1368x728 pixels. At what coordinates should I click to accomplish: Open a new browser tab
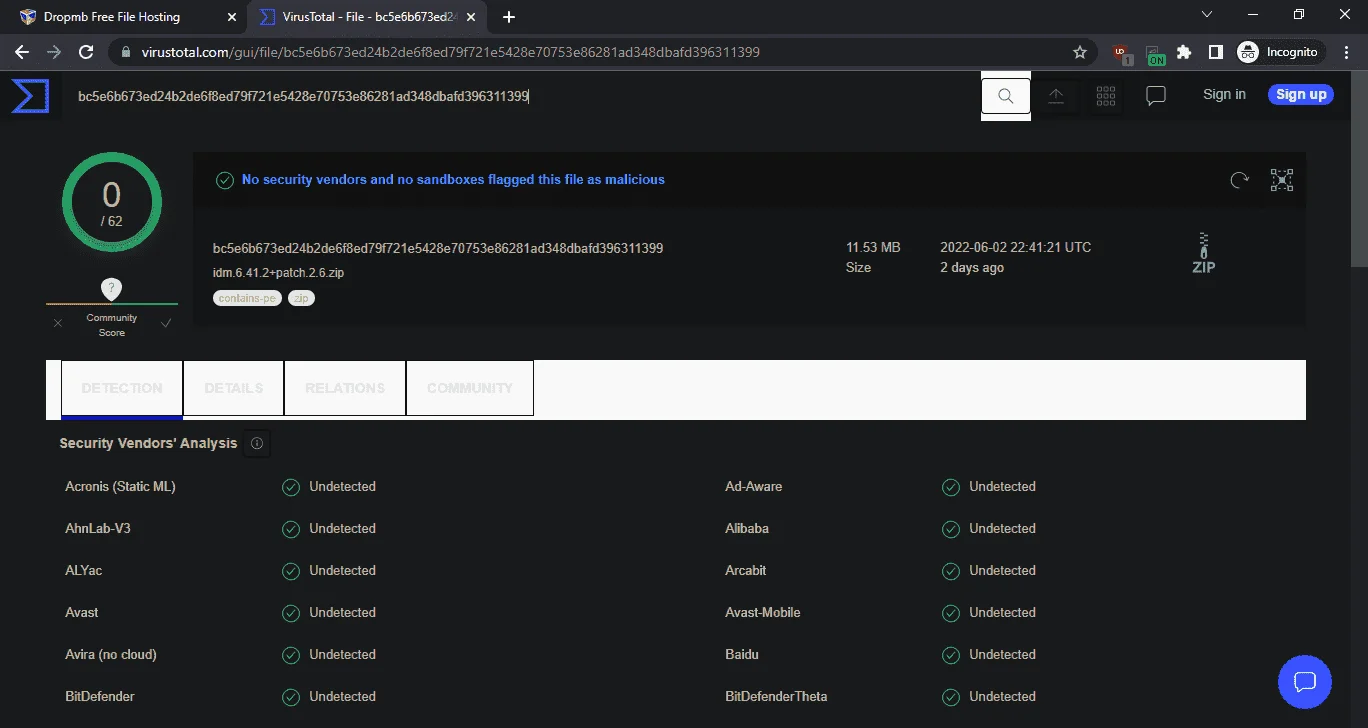(509, 17)
